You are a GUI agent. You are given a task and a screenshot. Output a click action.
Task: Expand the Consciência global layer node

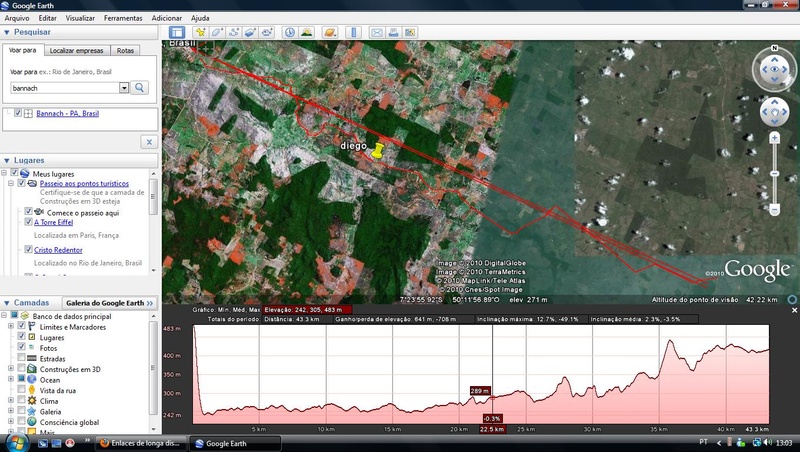(x=11, y=421)
